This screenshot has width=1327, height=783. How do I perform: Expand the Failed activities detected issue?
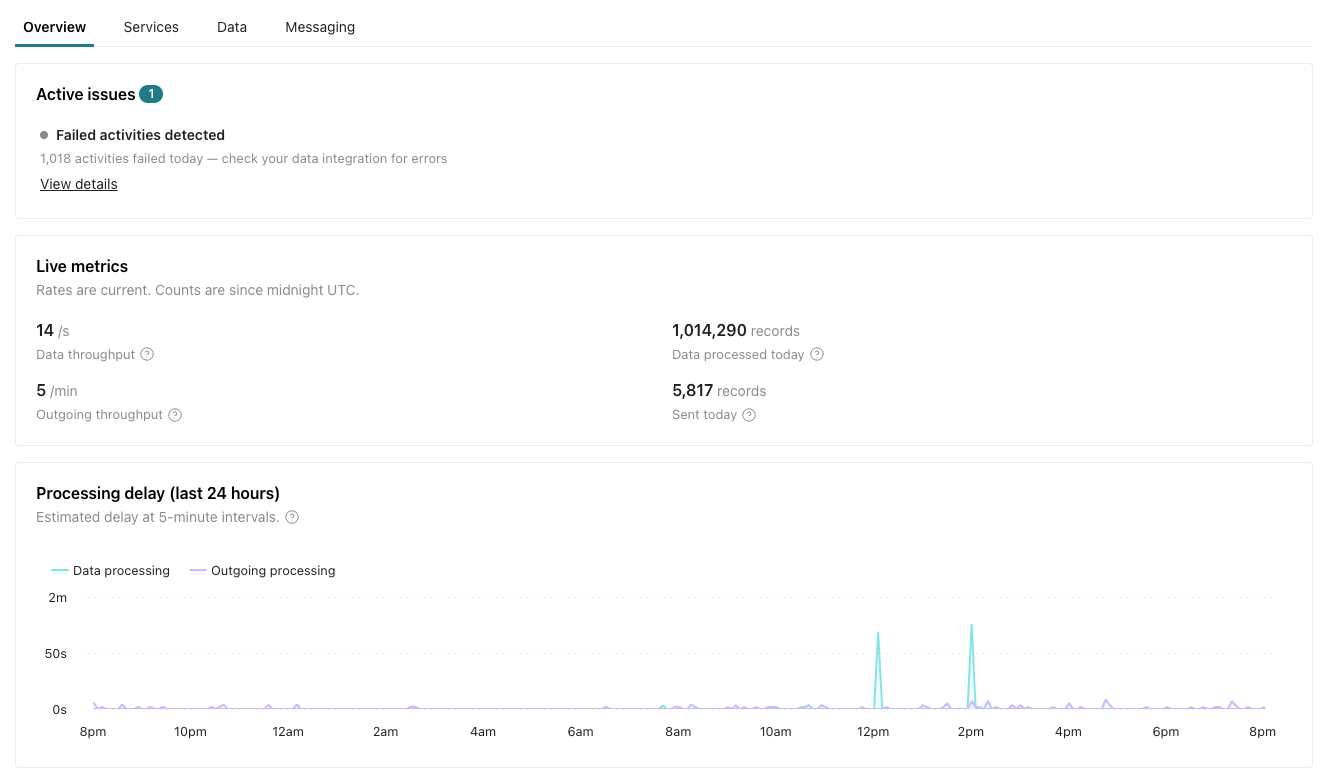141,135
